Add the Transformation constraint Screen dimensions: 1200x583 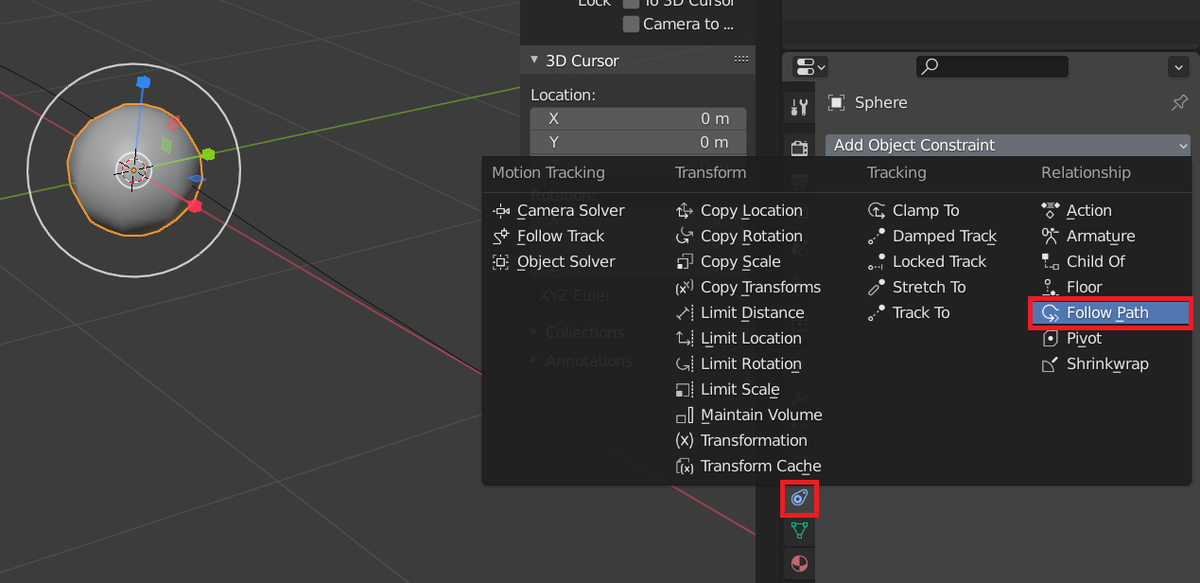[742, 440]
